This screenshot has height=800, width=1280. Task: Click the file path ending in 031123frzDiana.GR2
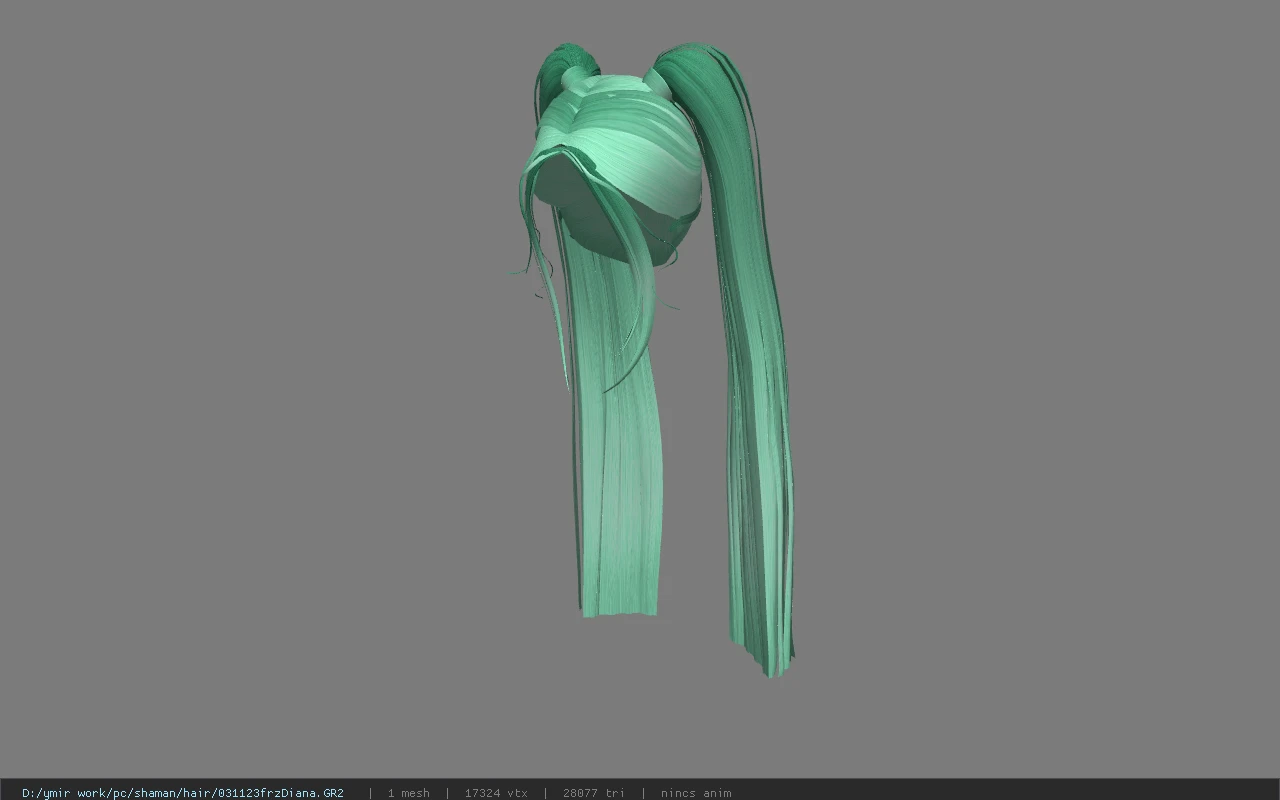183,793
